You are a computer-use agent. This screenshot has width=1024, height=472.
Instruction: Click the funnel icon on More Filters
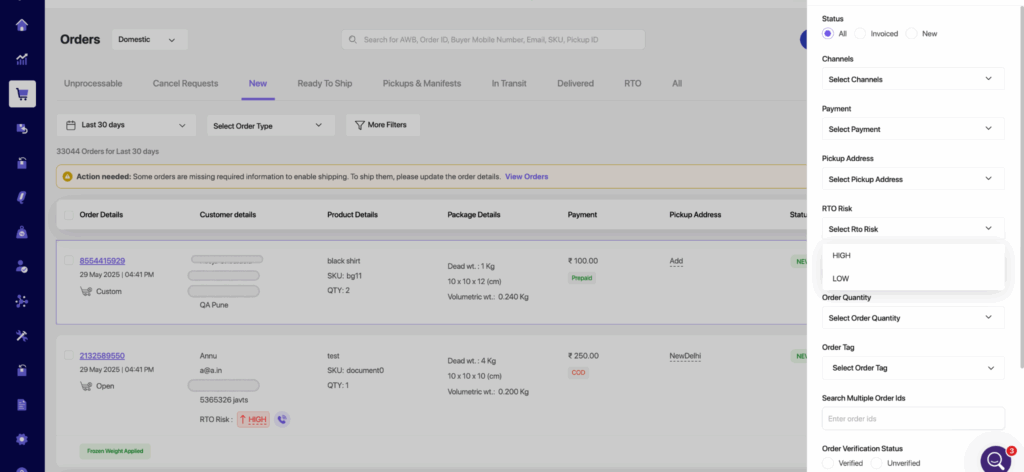[x=360, y=125]
